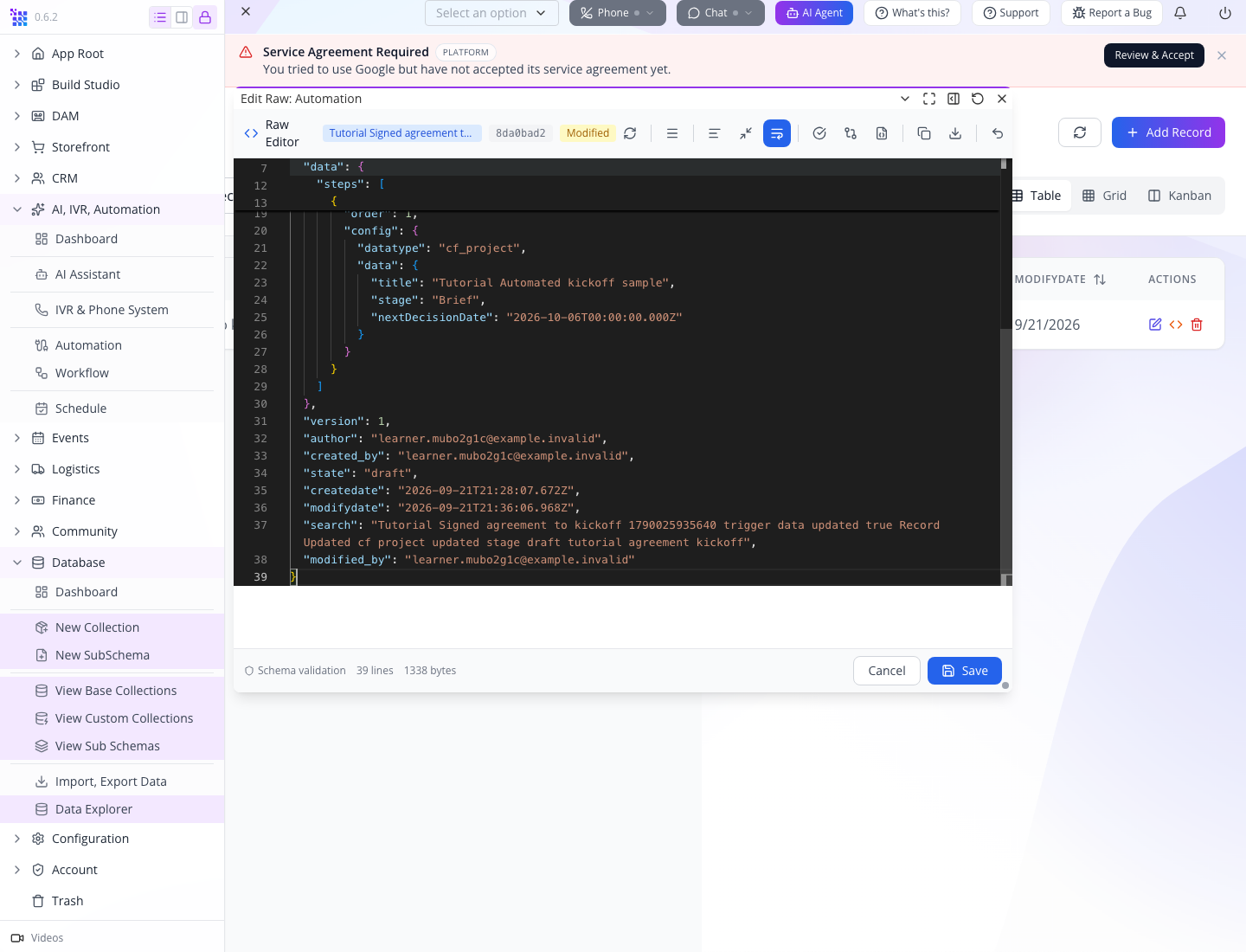Select the Table view tab

coord(1037,196)
